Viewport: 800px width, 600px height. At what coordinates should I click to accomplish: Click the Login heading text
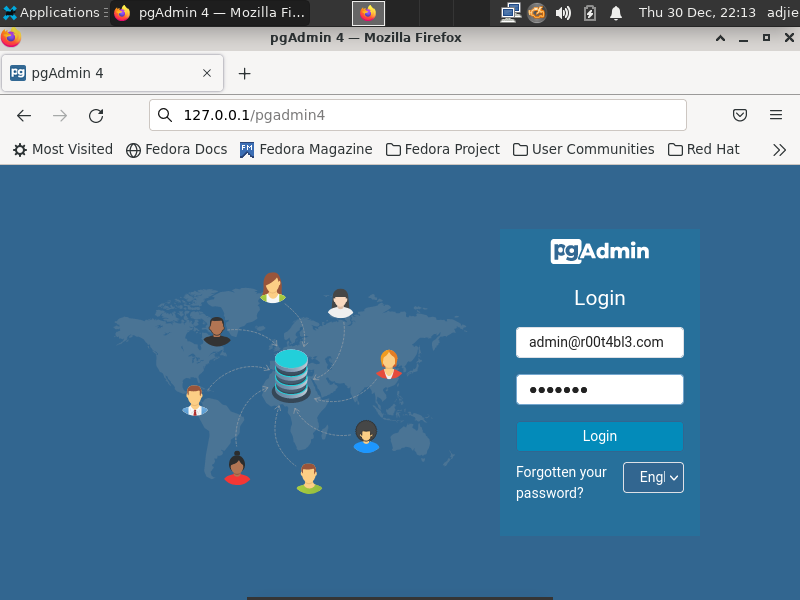pyautogui.click(x=600, y=298)
